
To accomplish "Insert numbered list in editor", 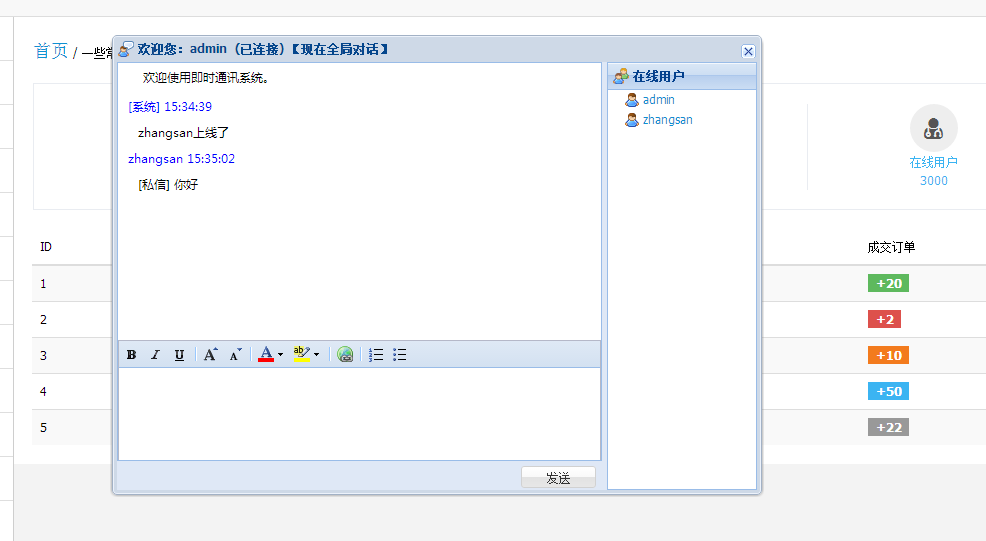I will point(376,355).
